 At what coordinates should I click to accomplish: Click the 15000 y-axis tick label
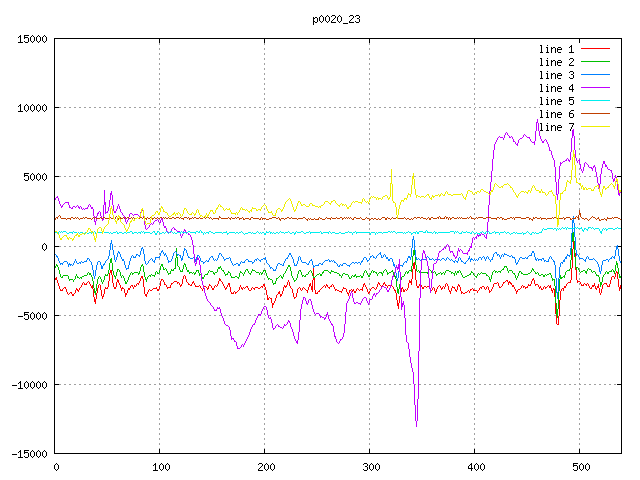click(32, 39)
